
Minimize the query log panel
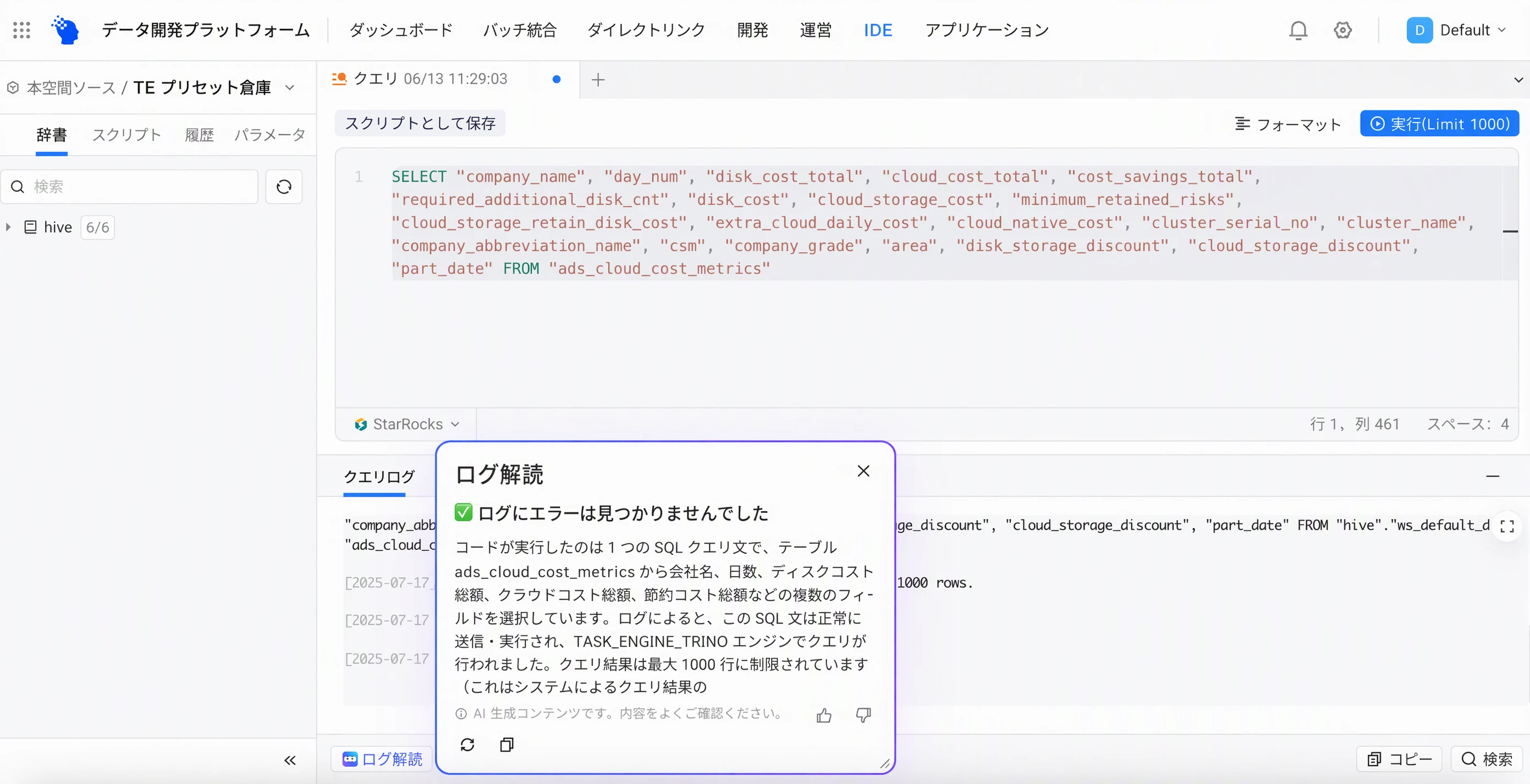pos(1493,476)
